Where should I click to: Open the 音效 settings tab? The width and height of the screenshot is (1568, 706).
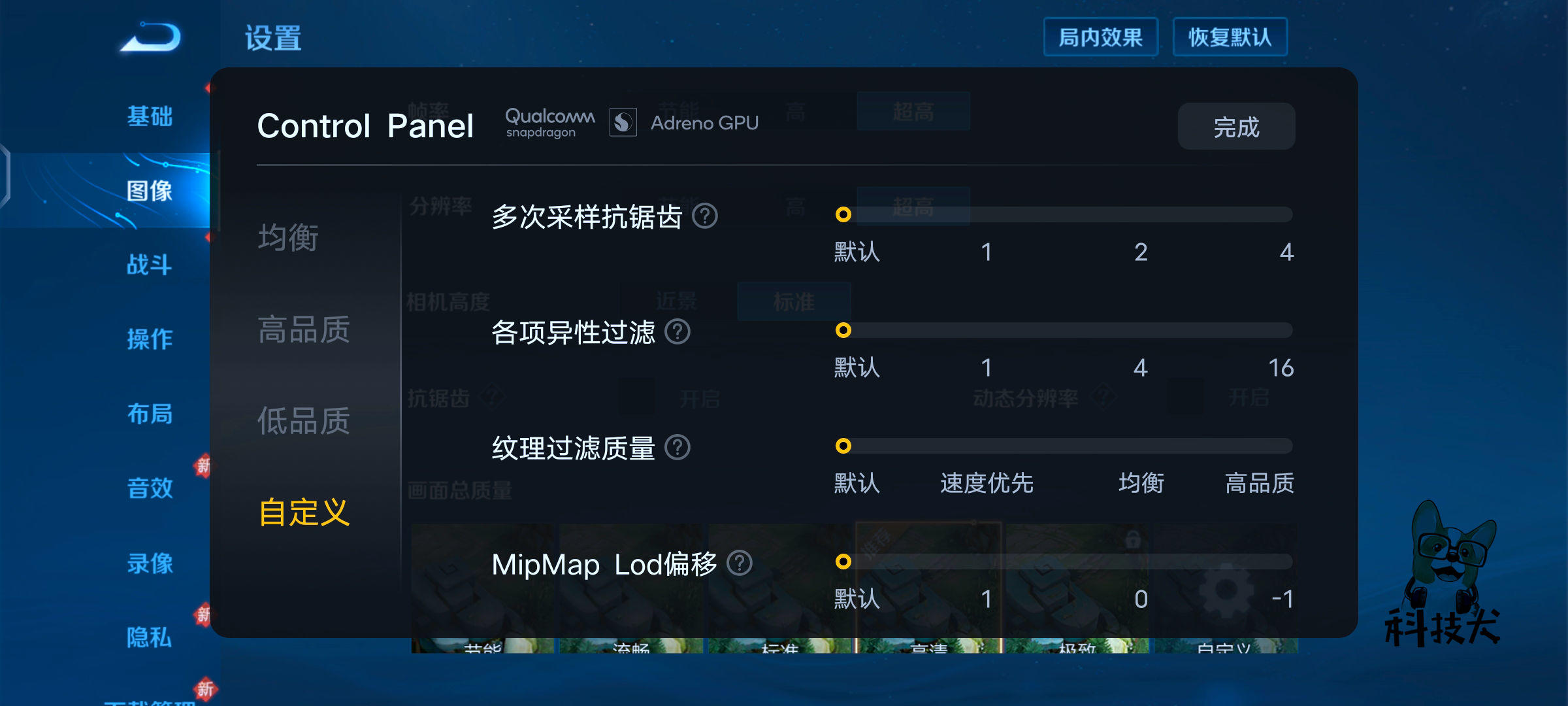150,488
